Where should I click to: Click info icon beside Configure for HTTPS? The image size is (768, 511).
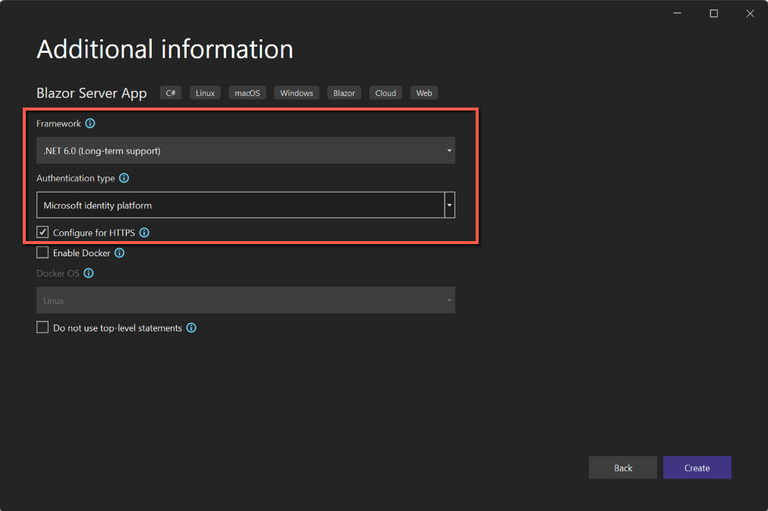coord(144,232)
